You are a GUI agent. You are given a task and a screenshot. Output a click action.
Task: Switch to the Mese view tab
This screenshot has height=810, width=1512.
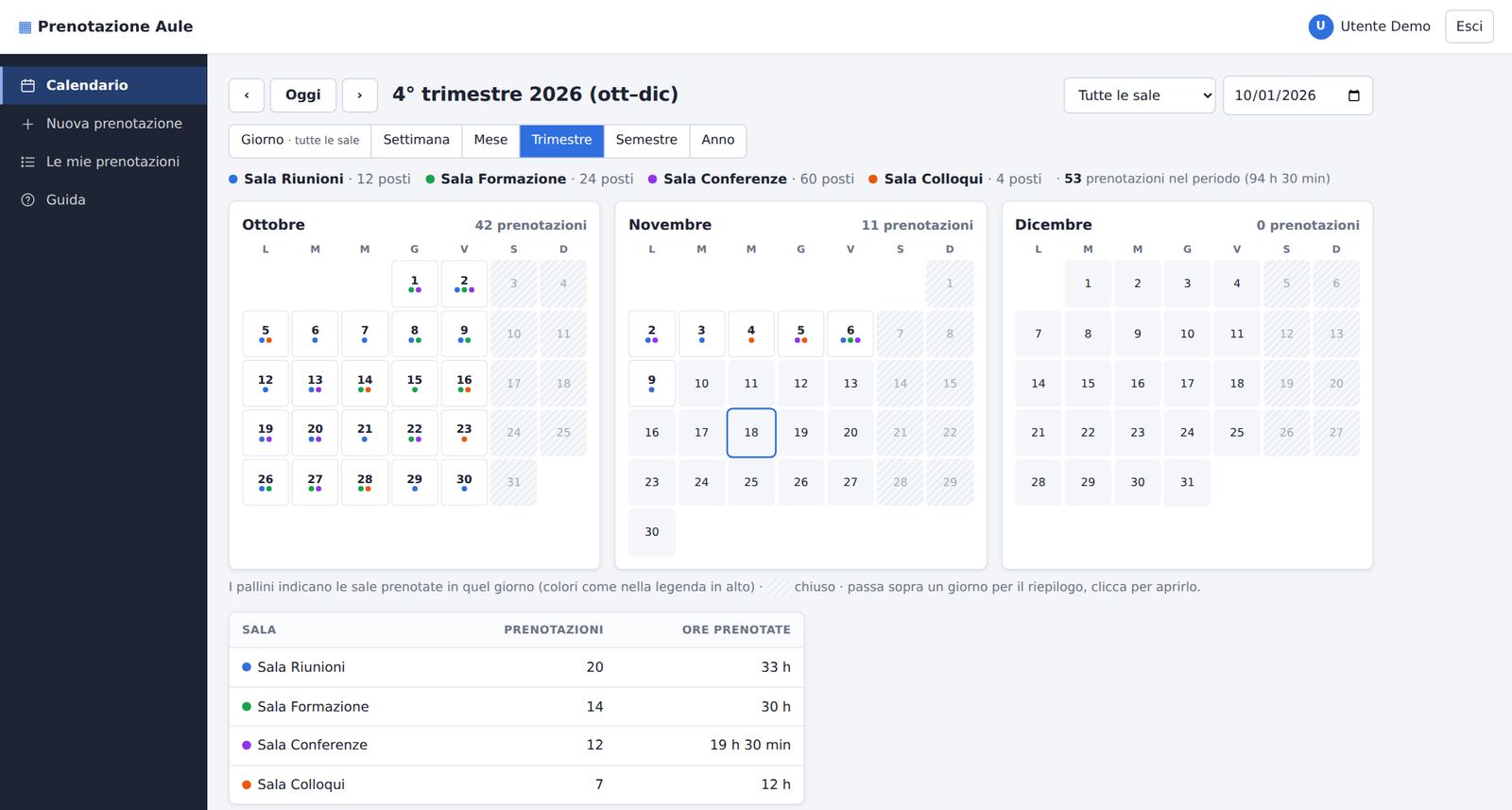point(490,140)
